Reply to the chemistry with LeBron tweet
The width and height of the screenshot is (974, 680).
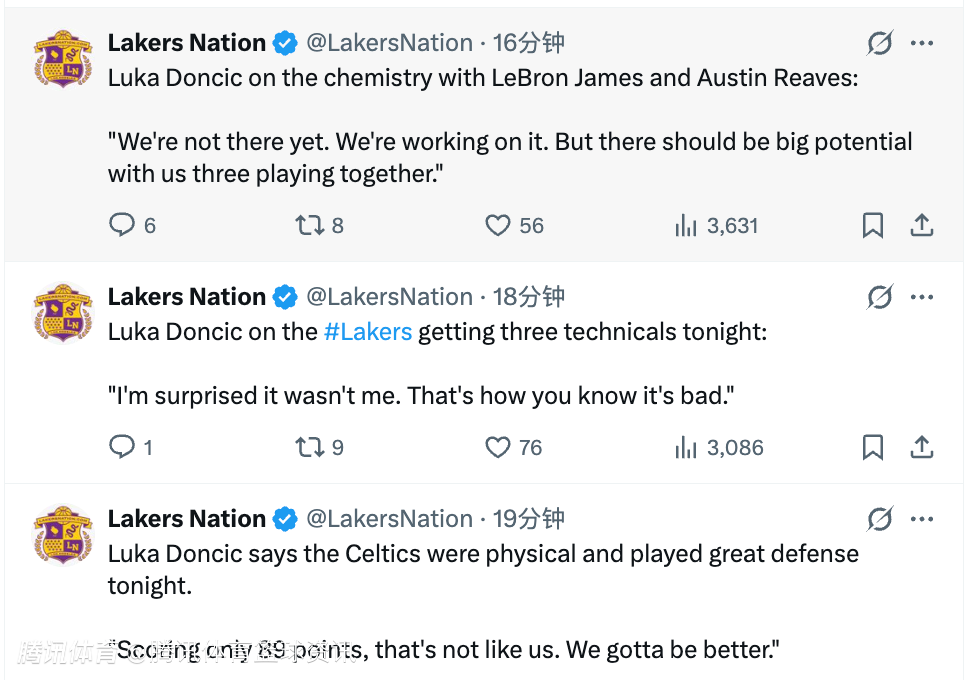[x=122, y=225]
